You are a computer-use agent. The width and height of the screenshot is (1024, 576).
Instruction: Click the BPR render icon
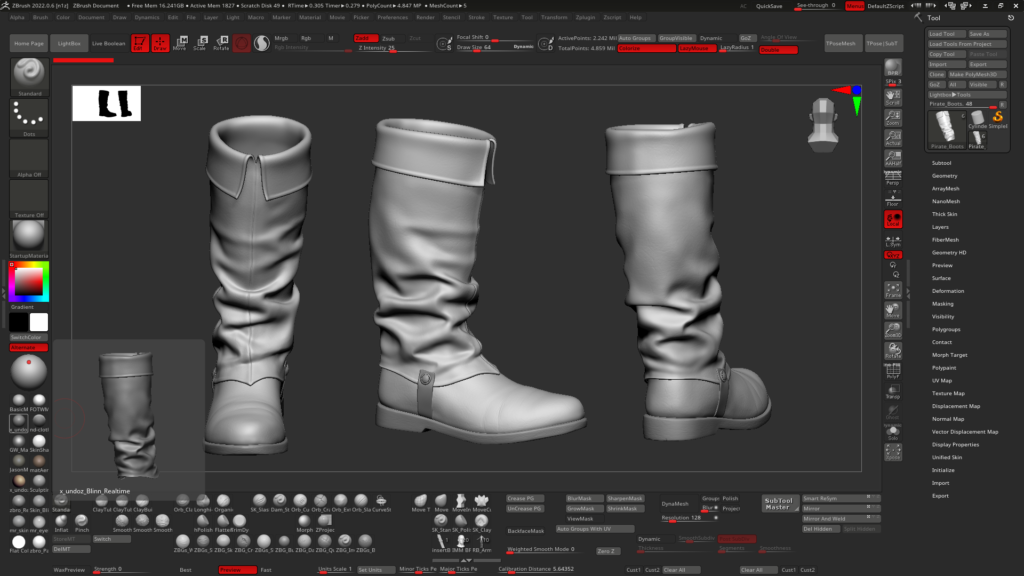tap(893, 68)
